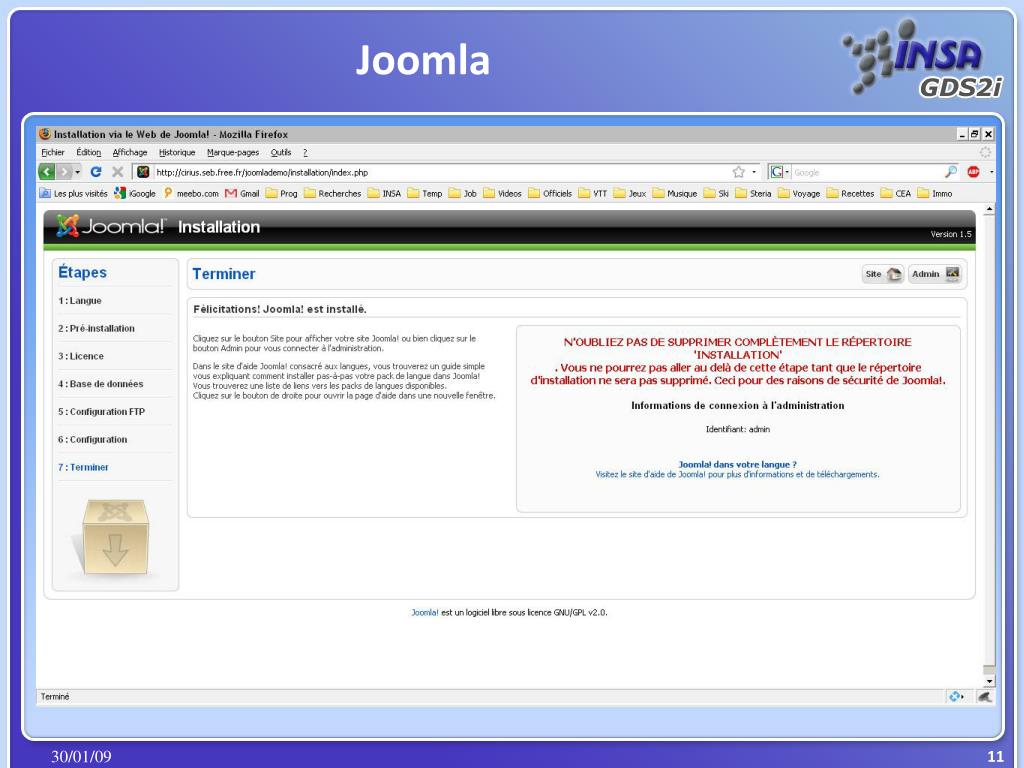Click the Site button
Image resolution: width=1024 pixels, height=768 pixels.
pos(883,274)
